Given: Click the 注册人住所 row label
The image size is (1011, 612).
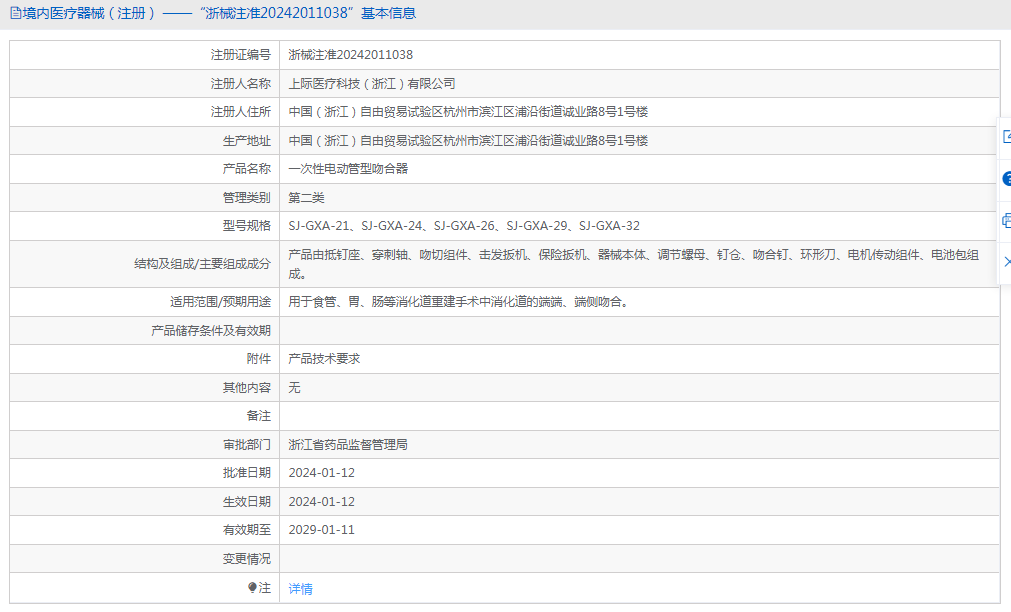Looking at the screenshot, I should click(x=240, y=112).
